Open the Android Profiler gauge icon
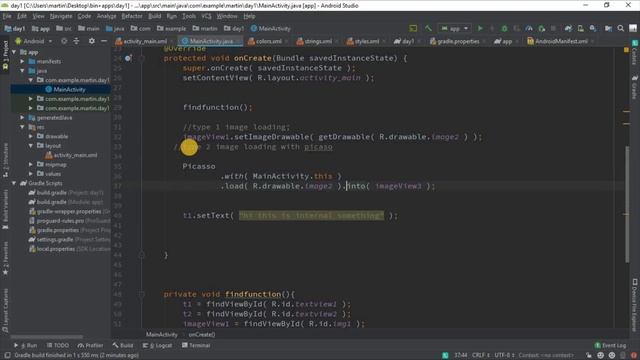This screenshot has width=640, height=360. (529, 28)
